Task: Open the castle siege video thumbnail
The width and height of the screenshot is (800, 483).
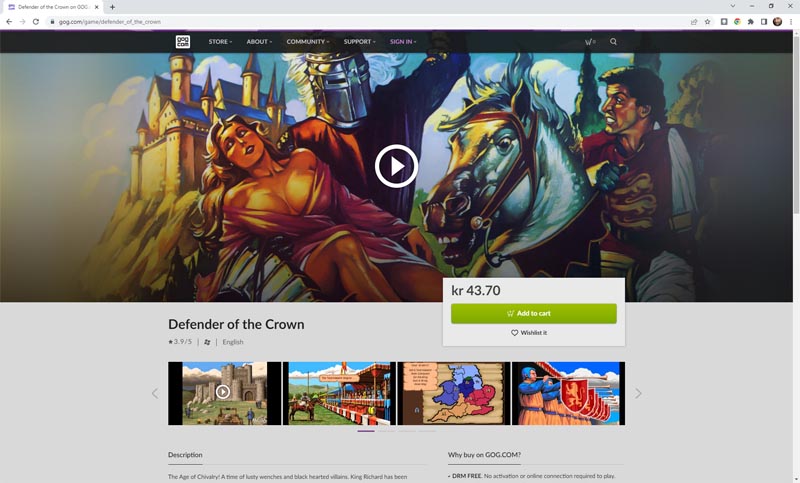Action: [224, 393]
